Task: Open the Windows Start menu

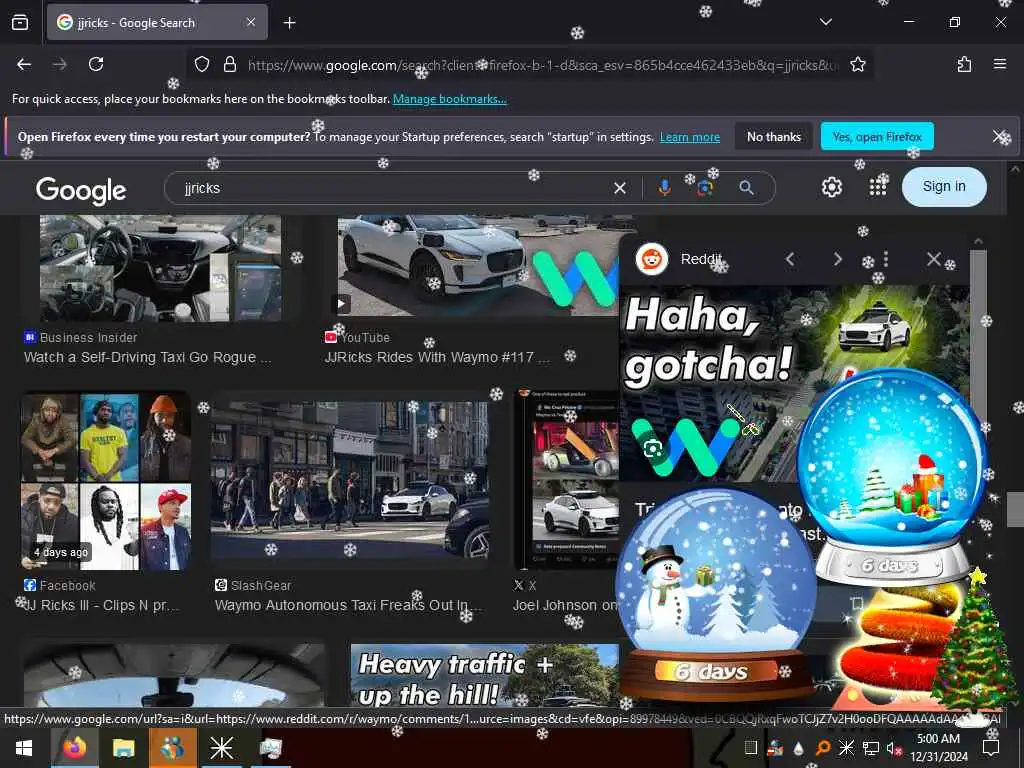Action: (x=24, y=748)
